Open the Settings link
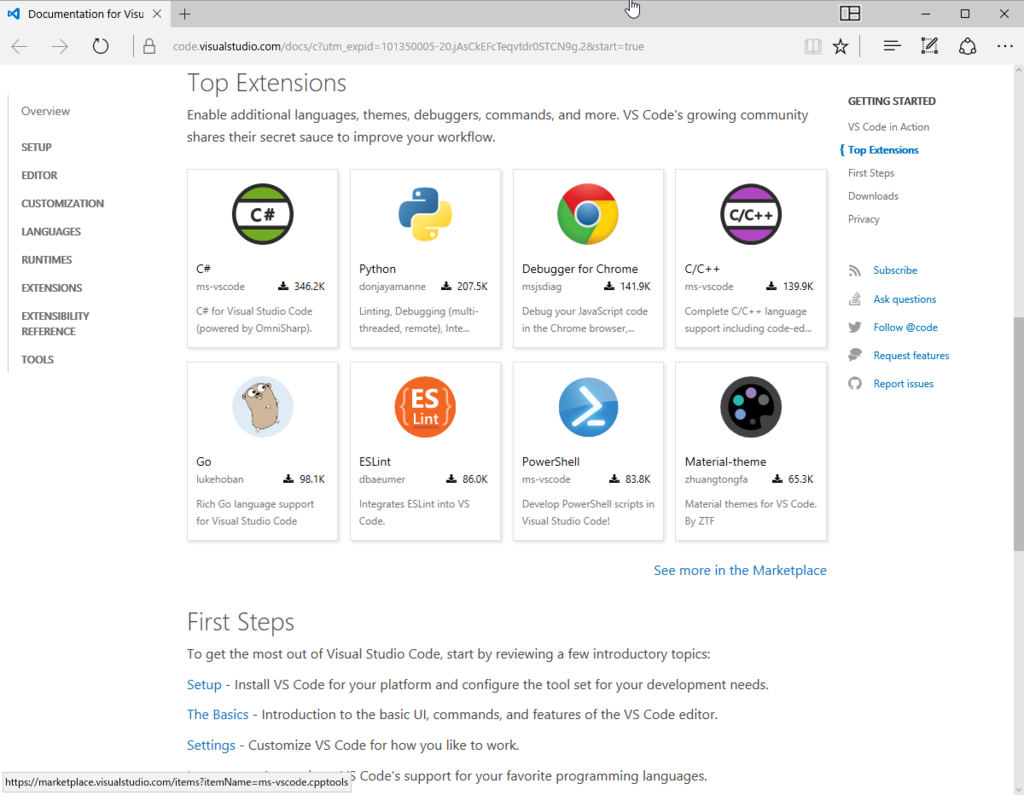This screenshot has width=1024, height=795. point(211,745)
